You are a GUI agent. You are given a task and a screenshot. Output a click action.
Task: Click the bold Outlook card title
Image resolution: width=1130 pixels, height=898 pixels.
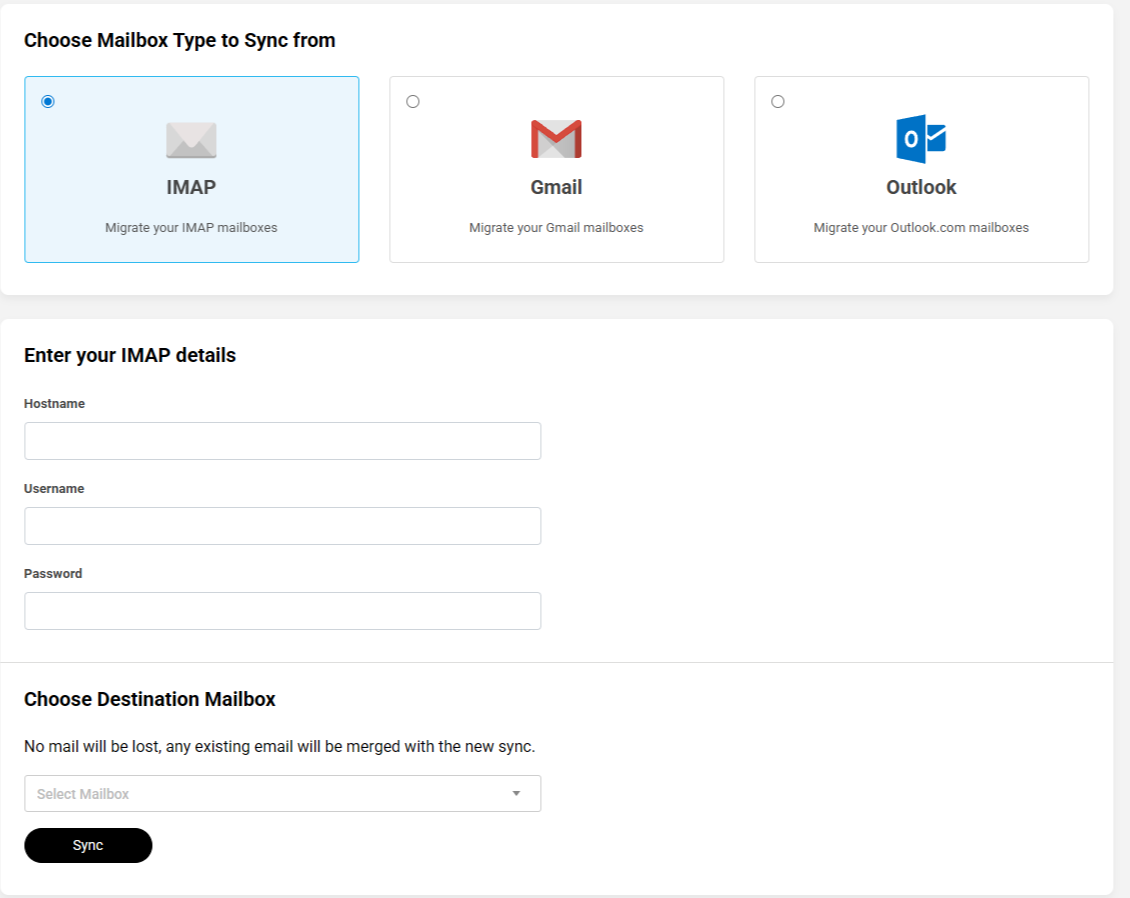(x=921, y=187)
